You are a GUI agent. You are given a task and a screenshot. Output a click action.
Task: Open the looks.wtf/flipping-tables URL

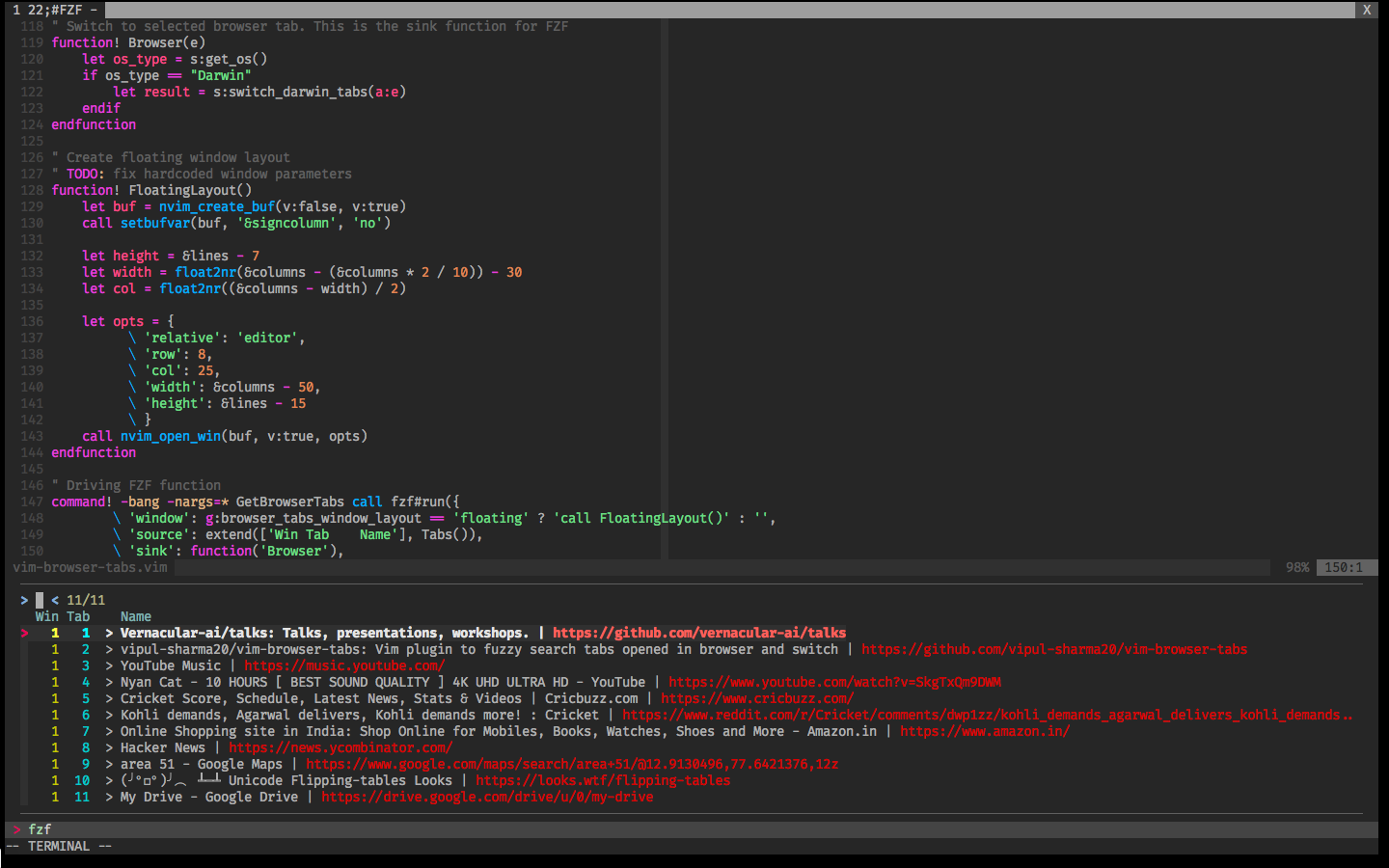click(x=603, y=780)
